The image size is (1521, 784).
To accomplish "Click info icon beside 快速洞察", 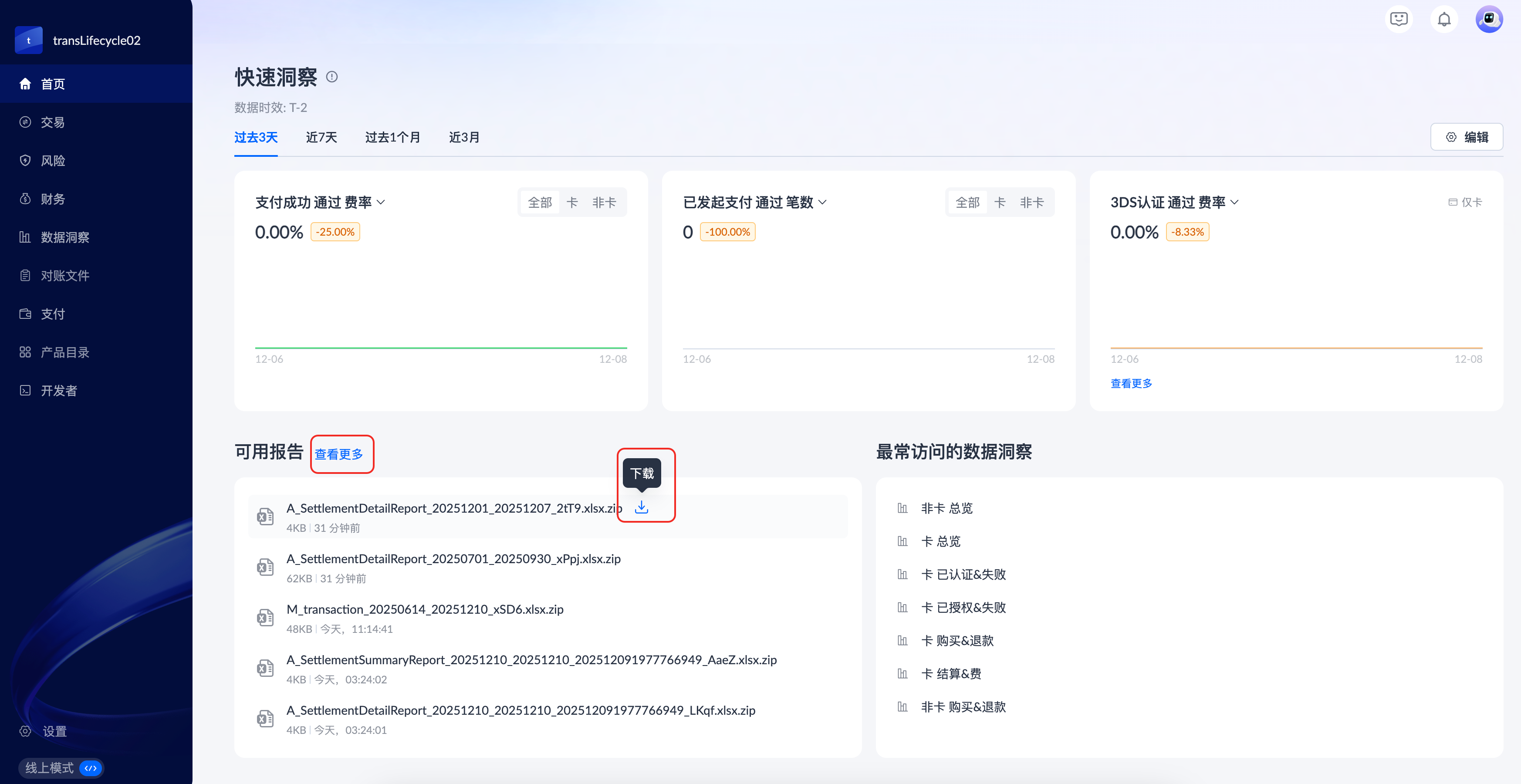I will click(332, 77).
